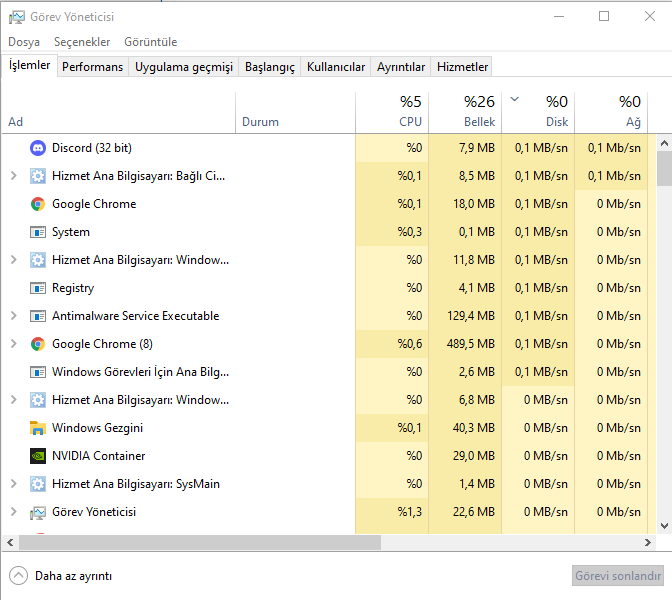This screenshot has width=672, height=600.
Task: Click the Discord (32 bit) process icon
Action: (38, 148)
